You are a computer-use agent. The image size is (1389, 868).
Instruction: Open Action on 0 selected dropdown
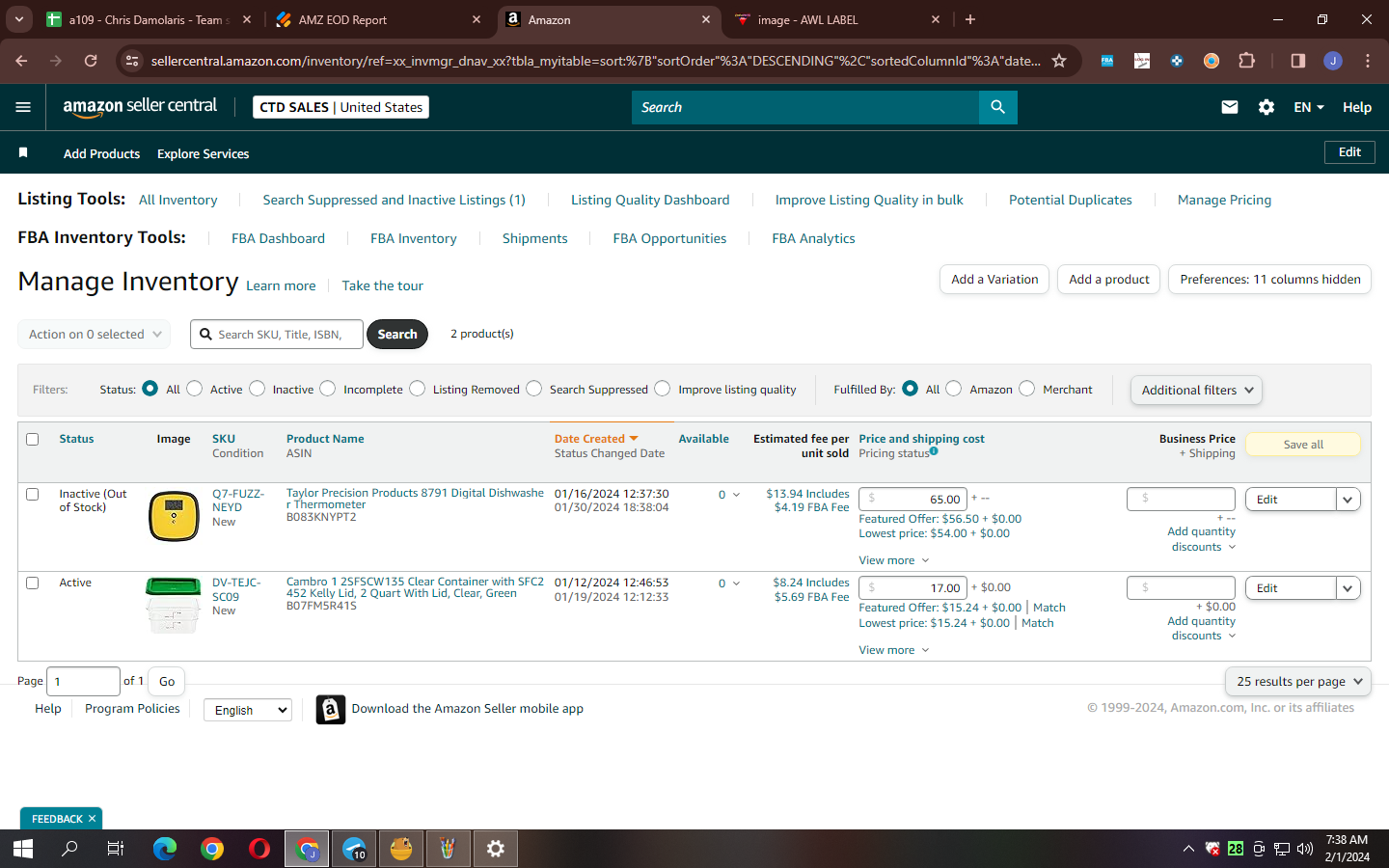[x=95, y=335]
